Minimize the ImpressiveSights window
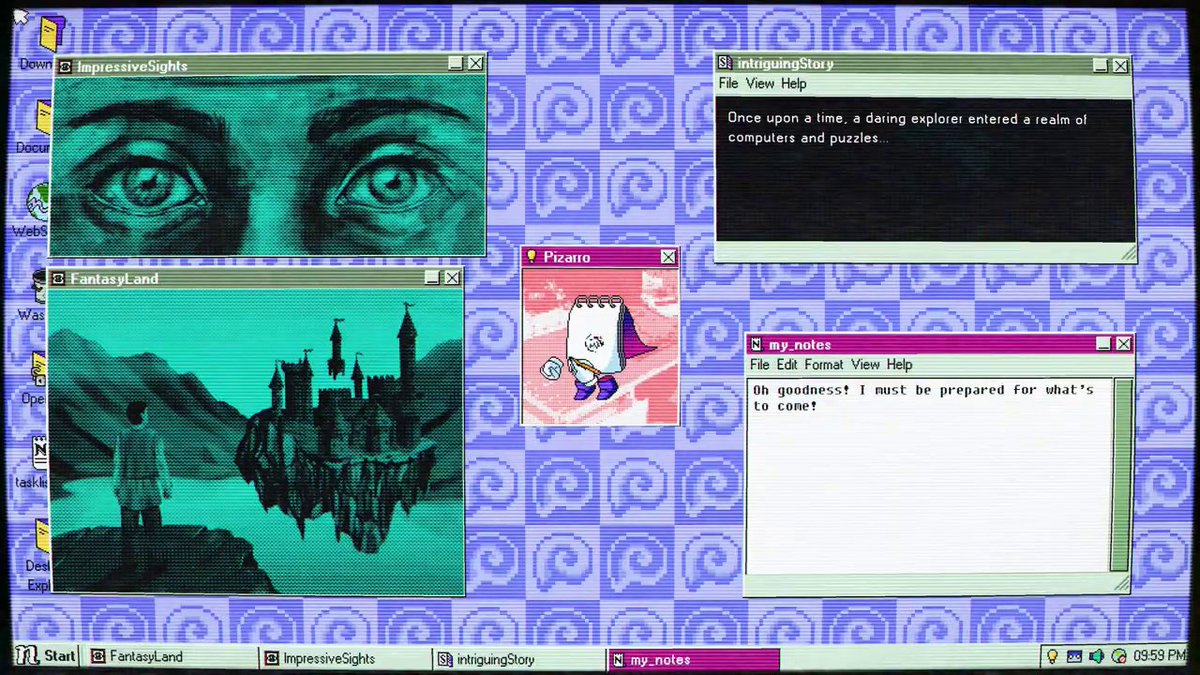This screenshot has width=1200, height=675. 456,63
